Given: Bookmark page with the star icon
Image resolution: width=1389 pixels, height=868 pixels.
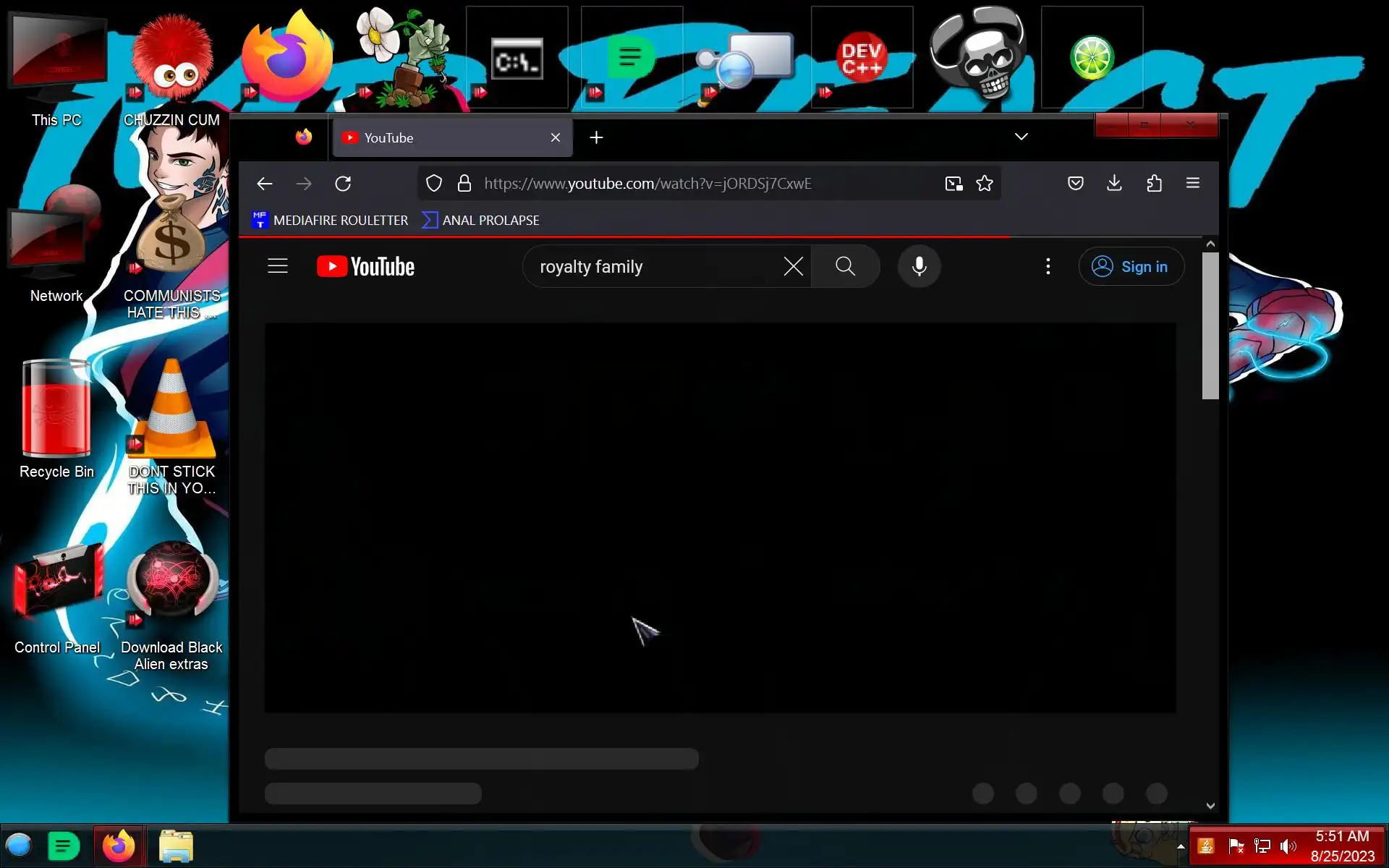Looking at the screenshot, I should 984,184.
